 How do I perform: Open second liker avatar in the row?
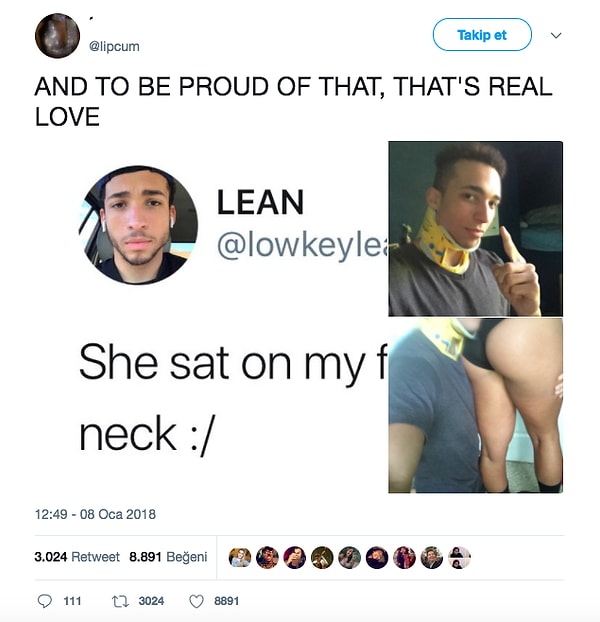click(267, 557)
